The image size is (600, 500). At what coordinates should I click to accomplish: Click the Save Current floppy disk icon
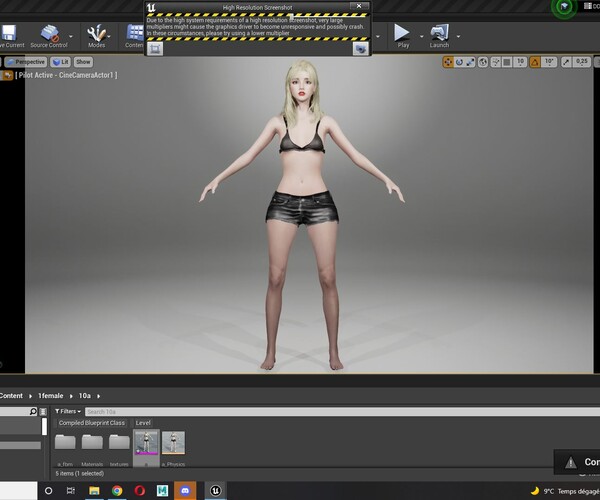click(x=8, y=33)
